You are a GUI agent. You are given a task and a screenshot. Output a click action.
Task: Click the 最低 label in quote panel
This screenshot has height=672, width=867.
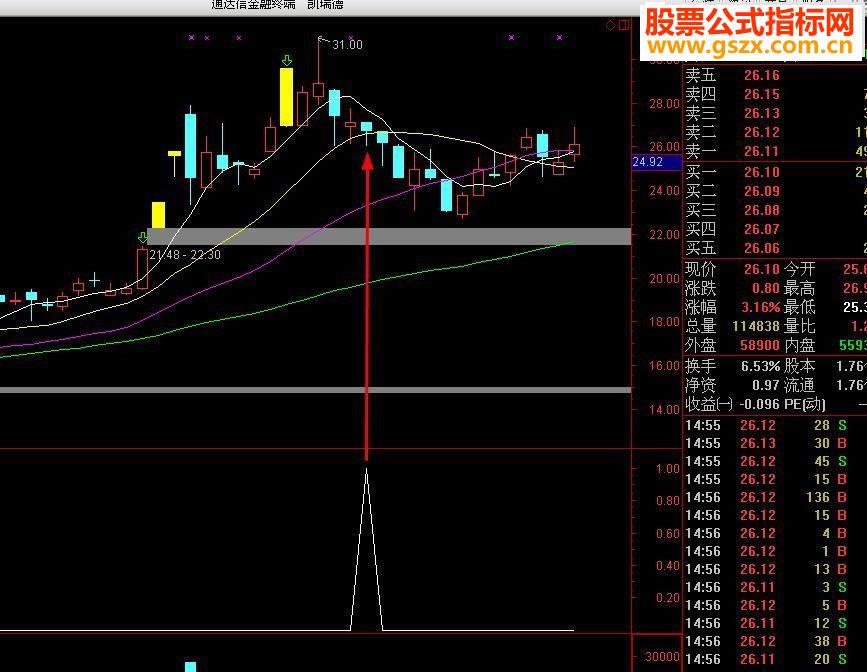coord(800,307)
